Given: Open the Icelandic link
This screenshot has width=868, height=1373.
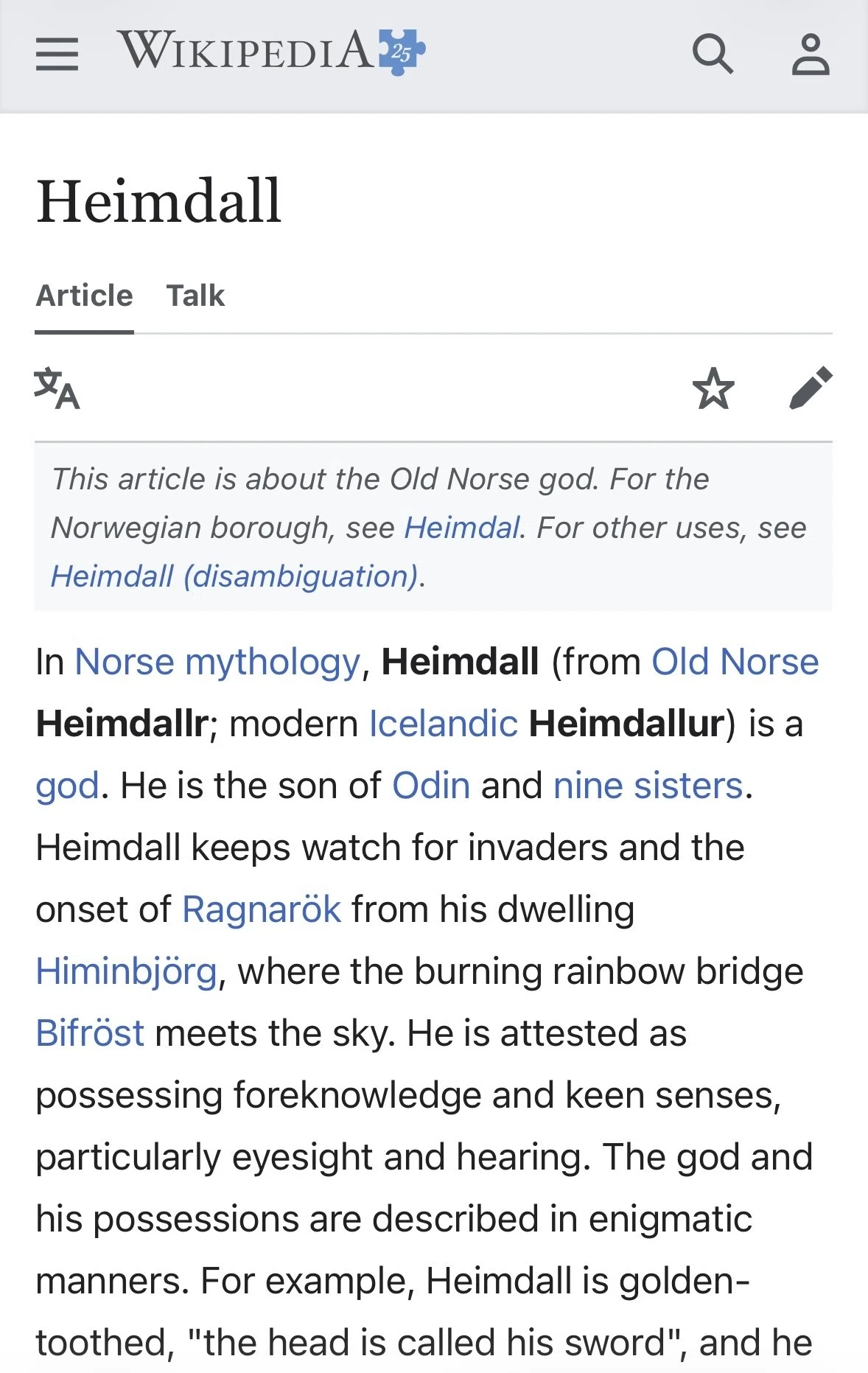Looking at the screenshot, I should coord(444,724).
